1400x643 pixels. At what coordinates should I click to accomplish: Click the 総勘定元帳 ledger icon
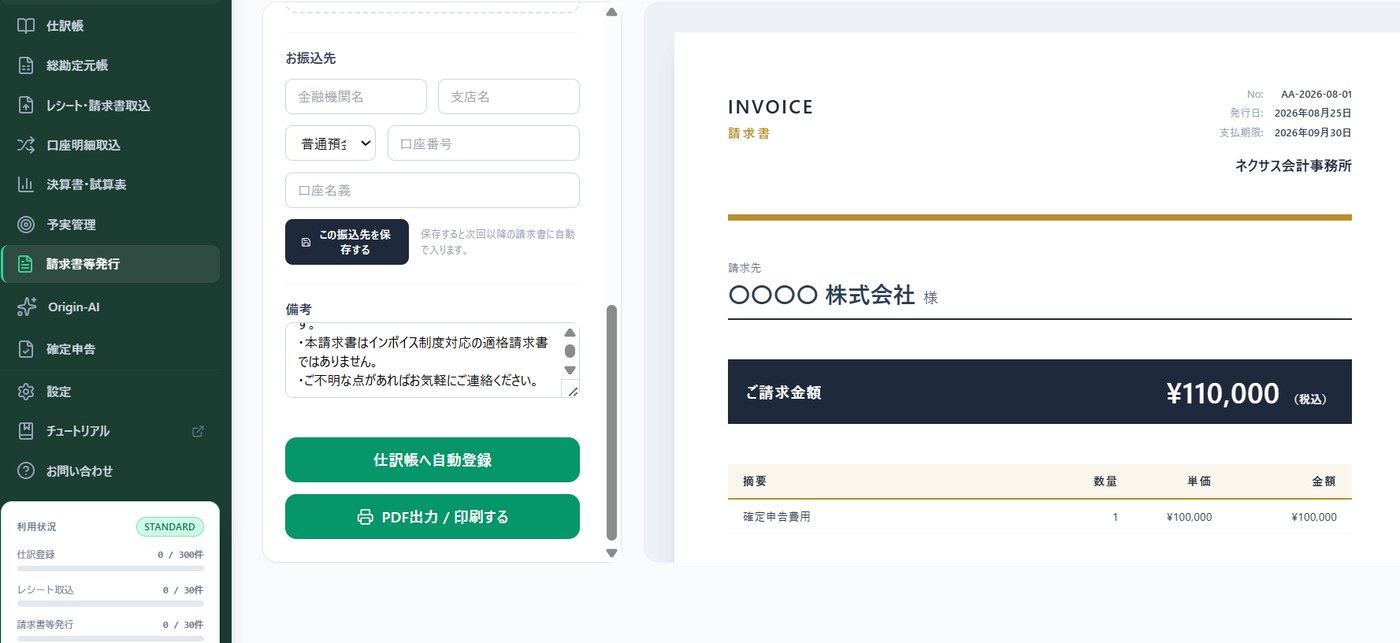click(26, 65)
